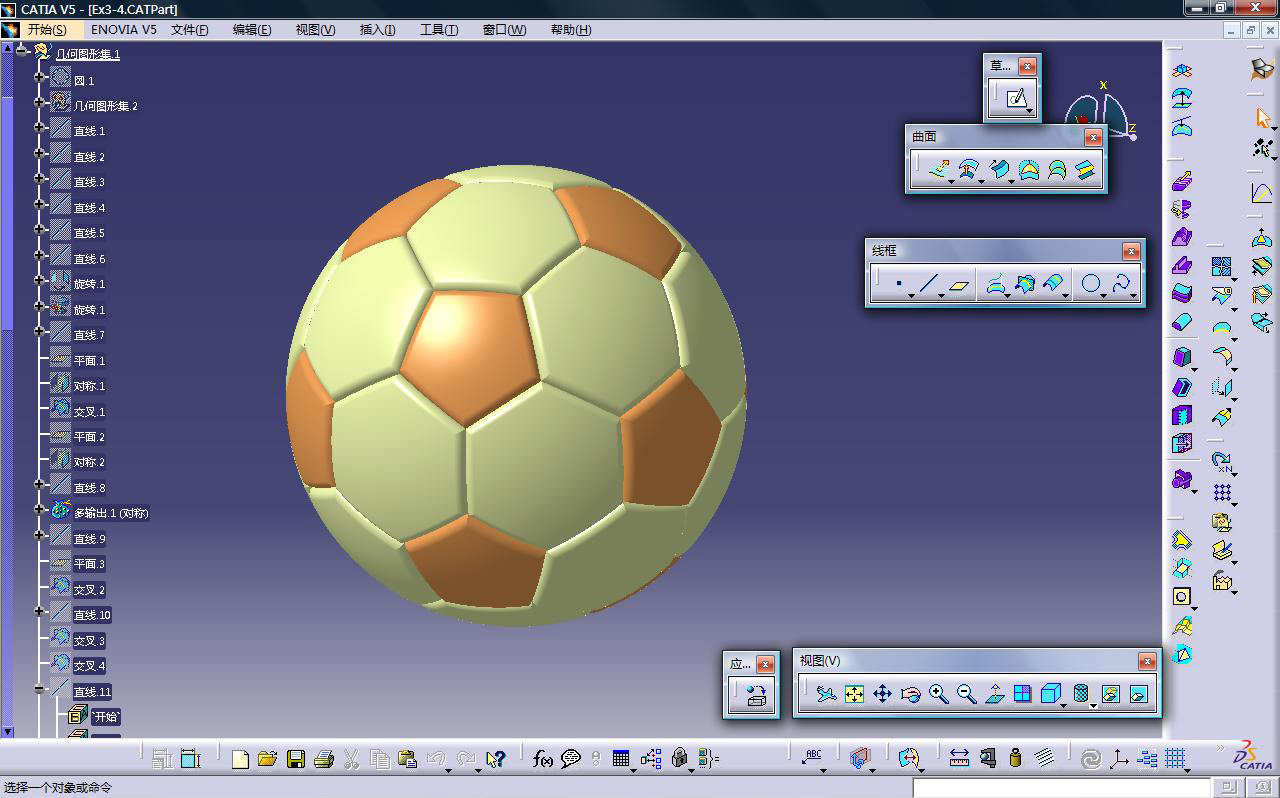The image size is (1280, 798).
Task: Open the 工具(T) menu
Action: pos(438,30)
